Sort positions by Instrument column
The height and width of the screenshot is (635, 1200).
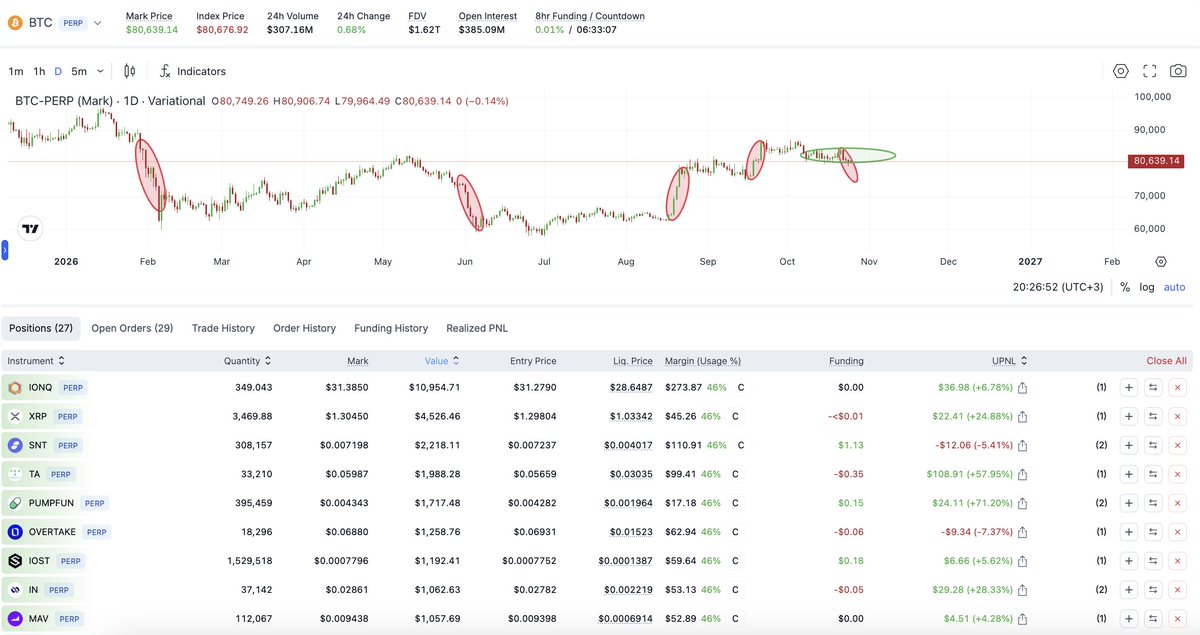pyautogui.click(x=36, y=361)
